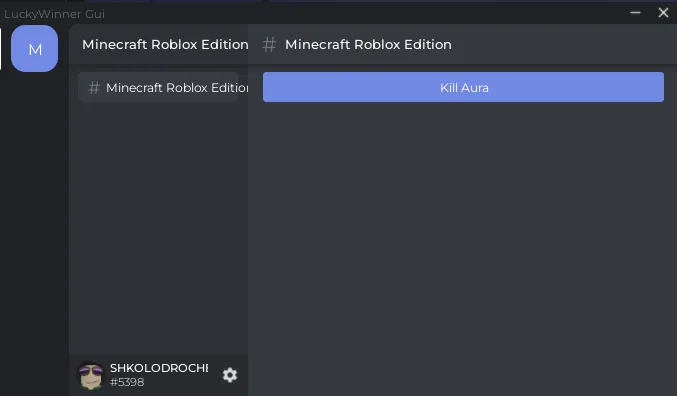Click the hash icon in channel header
The height and width of the screenshot is (396, 677).
tap(269, 44)
